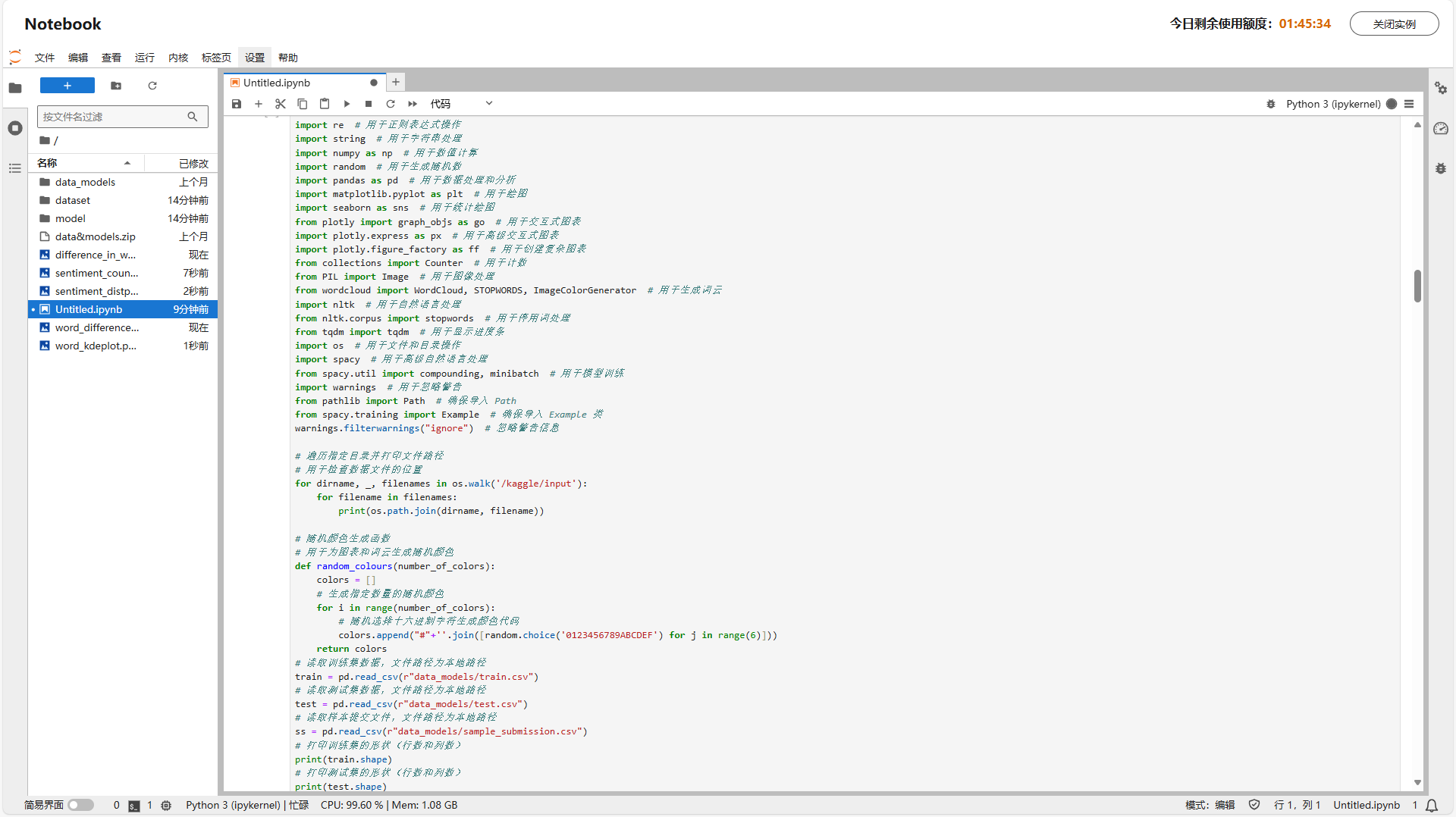Select the data&models.zip file
The width and height of the screenshot is (1456, 817).
(123, 236)
